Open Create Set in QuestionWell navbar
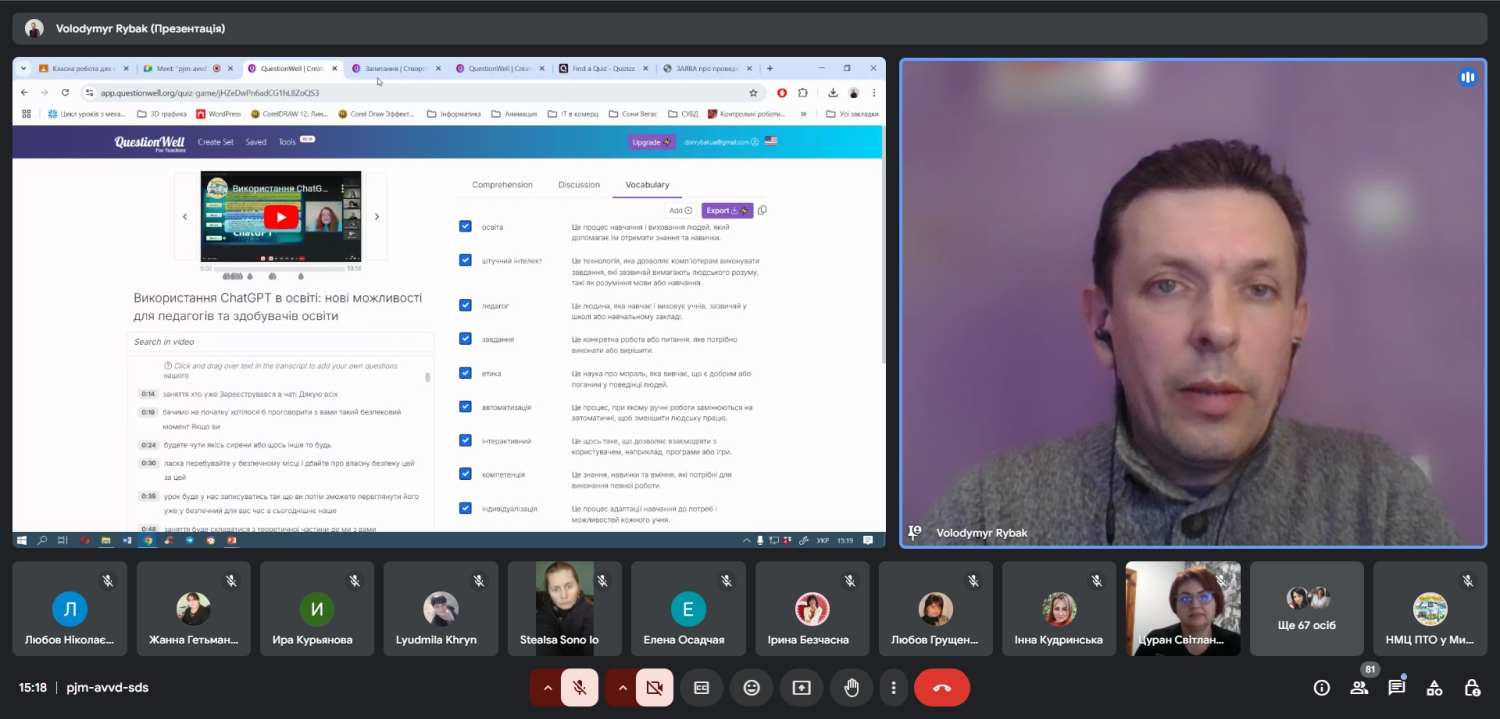 [216, 142]
